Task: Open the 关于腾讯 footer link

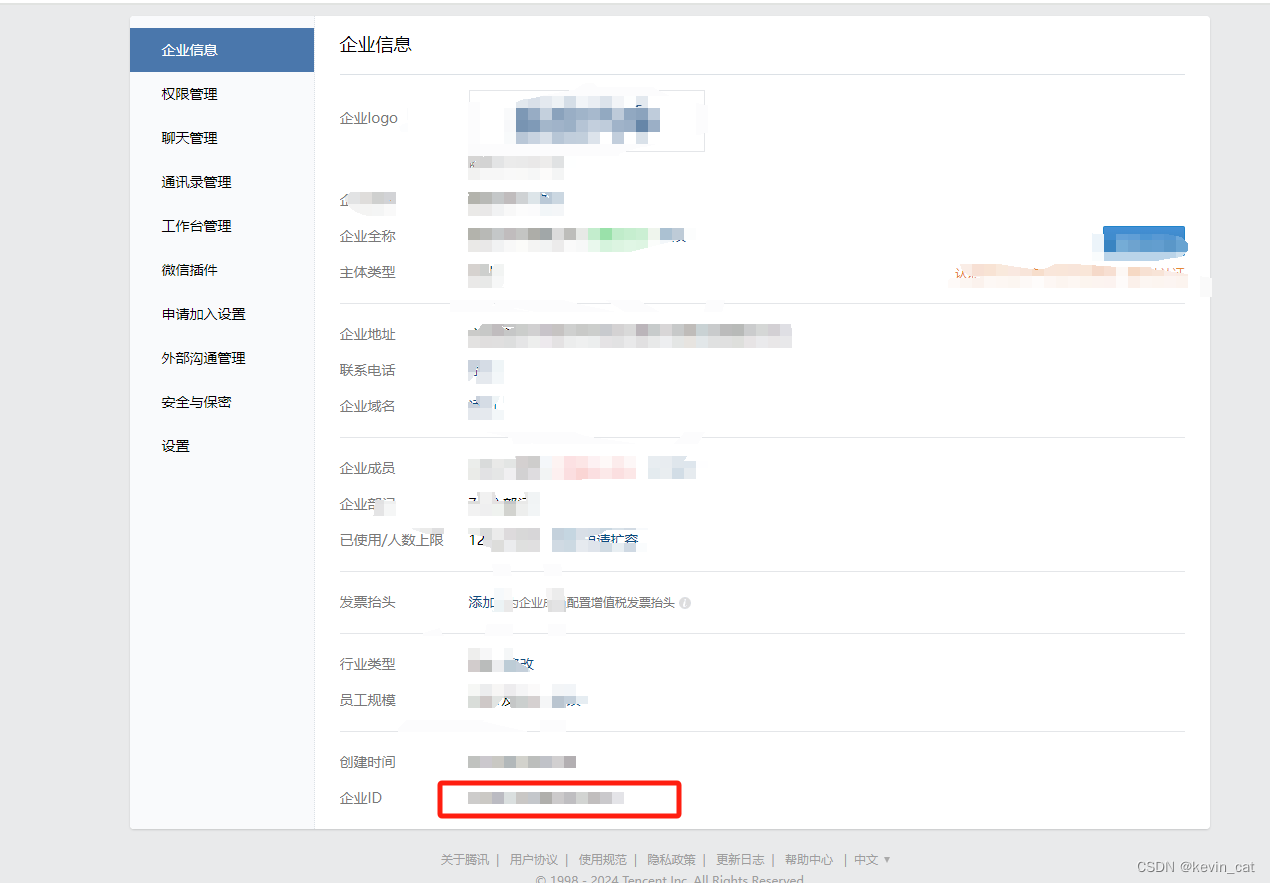Action: [465, 859]
